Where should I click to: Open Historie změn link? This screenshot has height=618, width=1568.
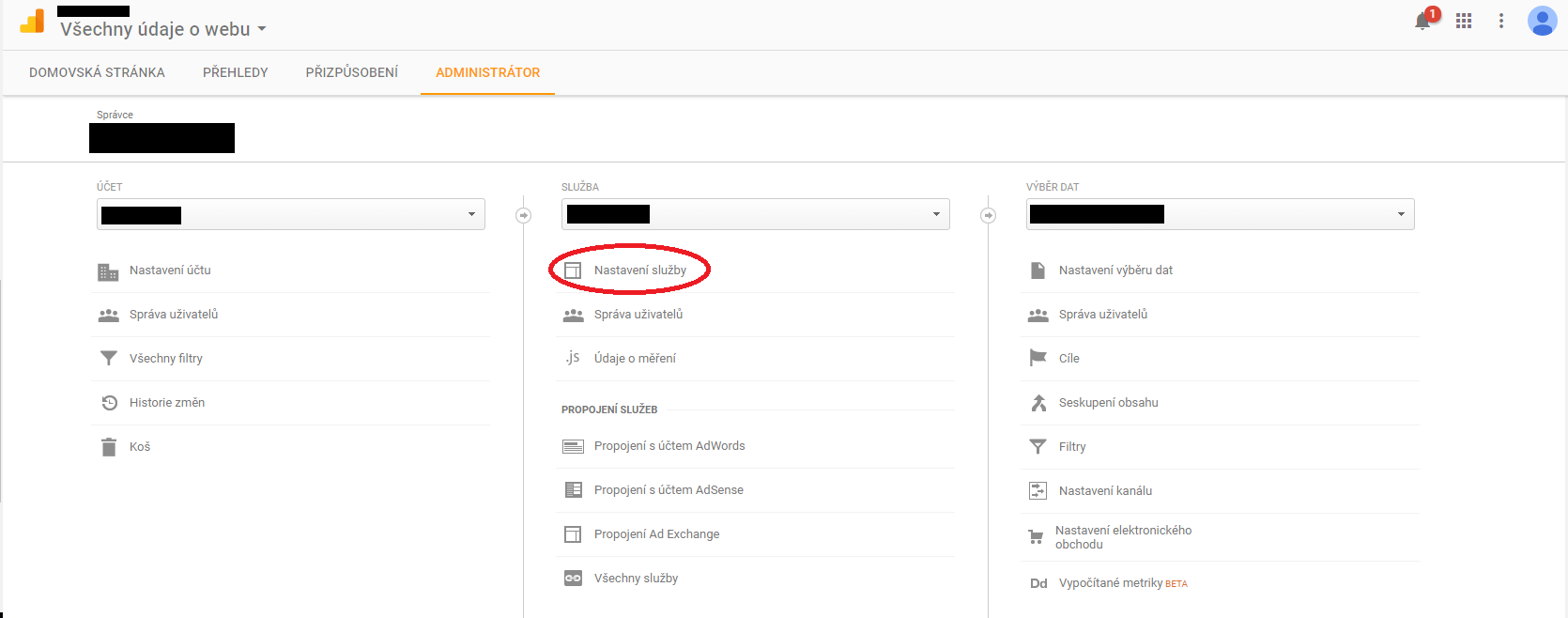click(167, 403)
